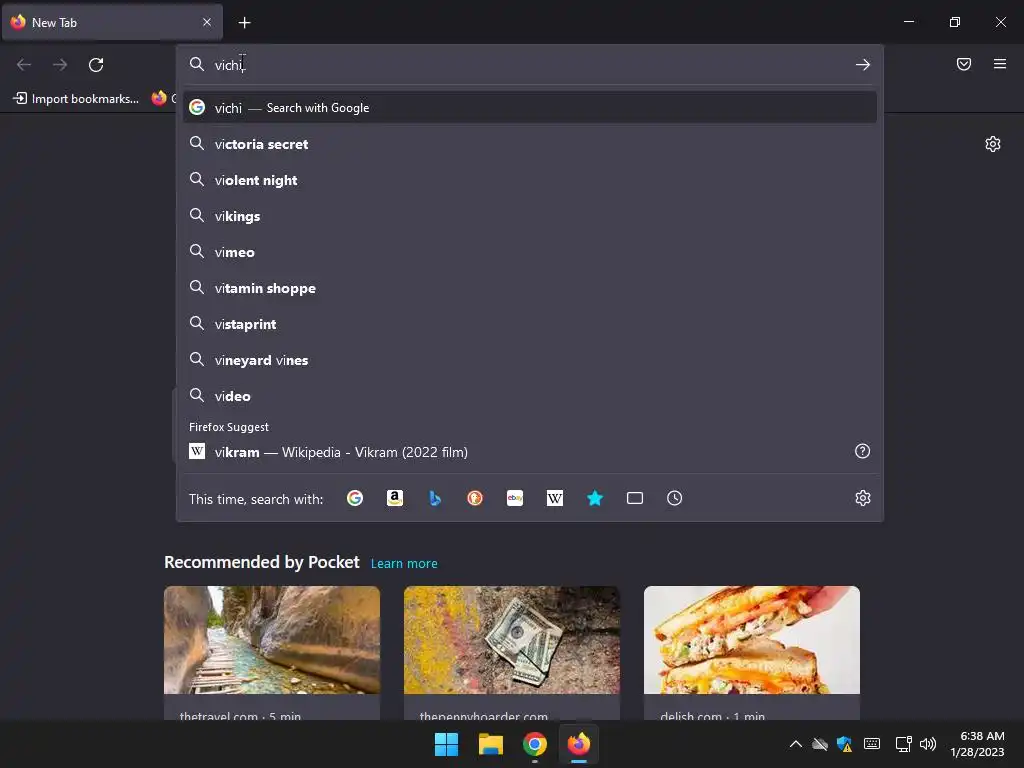Choose the 'violent night' suggestion
This screenshot has width=1024, height=768.
tap(530, 180)
